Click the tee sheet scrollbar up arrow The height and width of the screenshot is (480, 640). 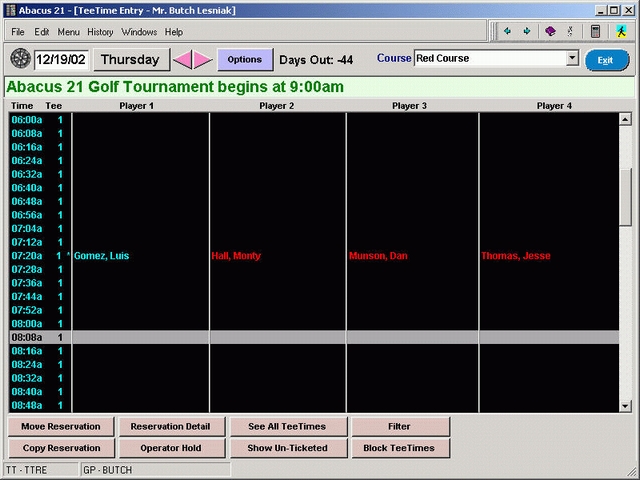[x=625, y=119]
